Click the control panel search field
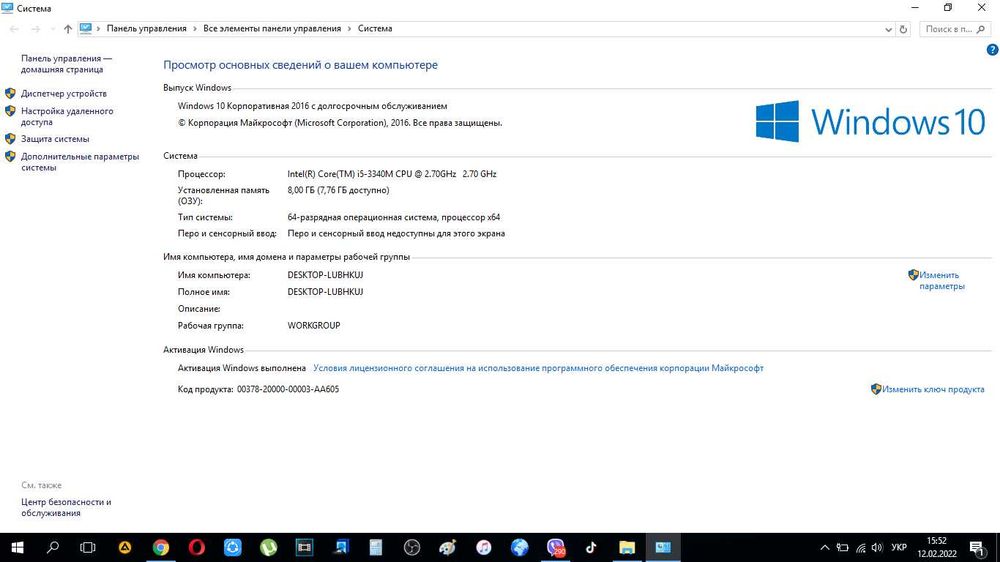Screen dimensions: 1000x562 [948, 29]
